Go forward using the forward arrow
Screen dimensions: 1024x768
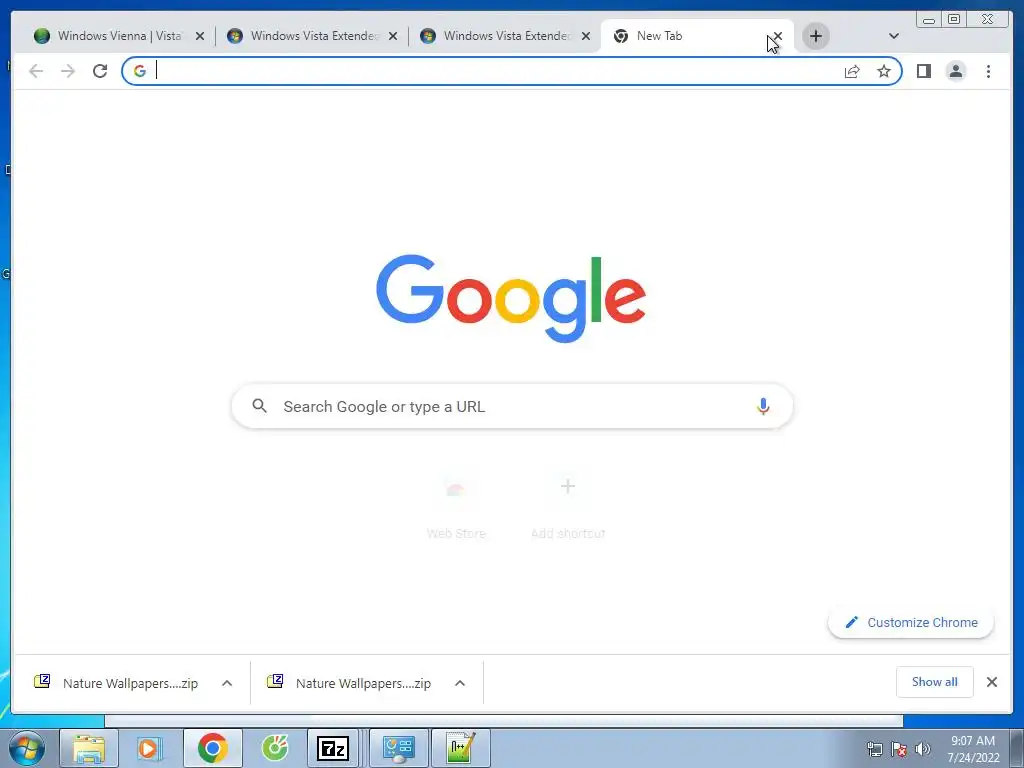tap(68, 71)
